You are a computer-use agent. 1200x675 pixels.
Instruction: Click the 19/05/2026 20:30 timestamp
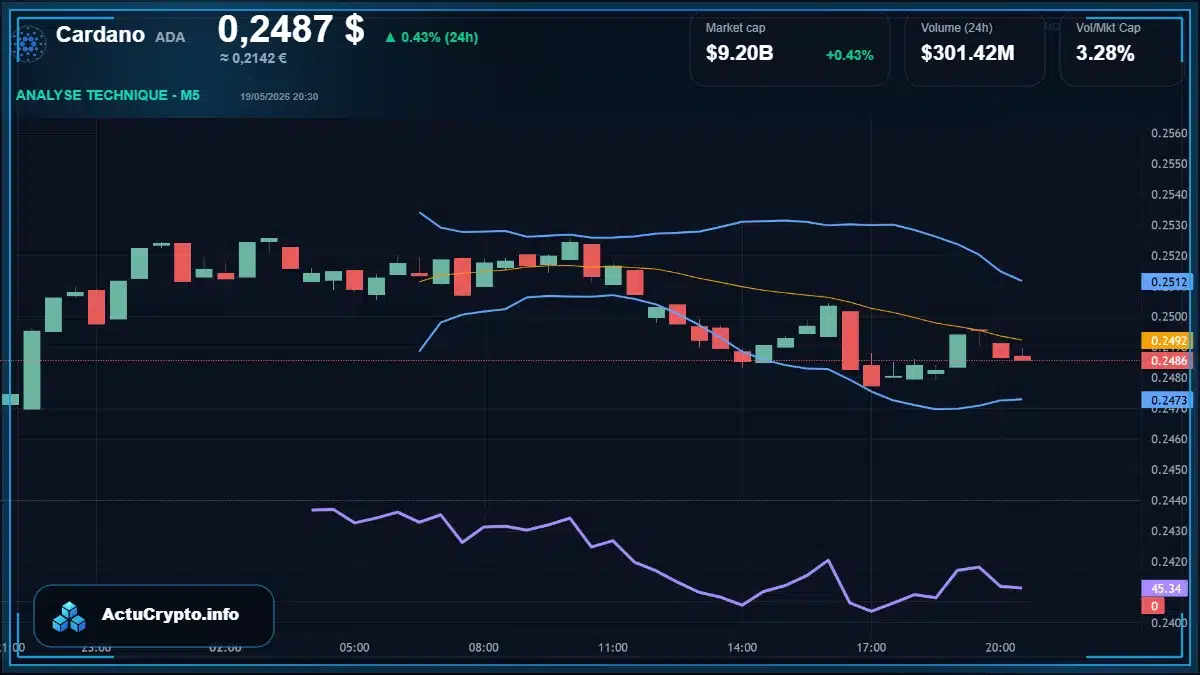click(x=279, y=96)
